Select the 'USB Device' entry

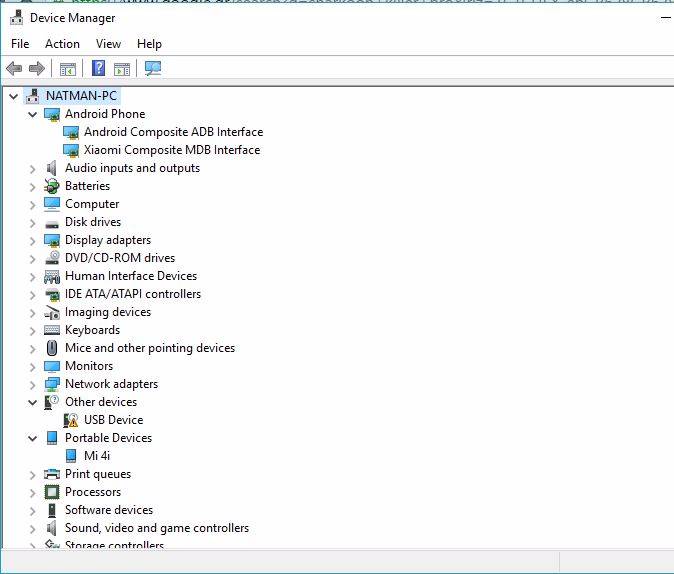point(113,420)
